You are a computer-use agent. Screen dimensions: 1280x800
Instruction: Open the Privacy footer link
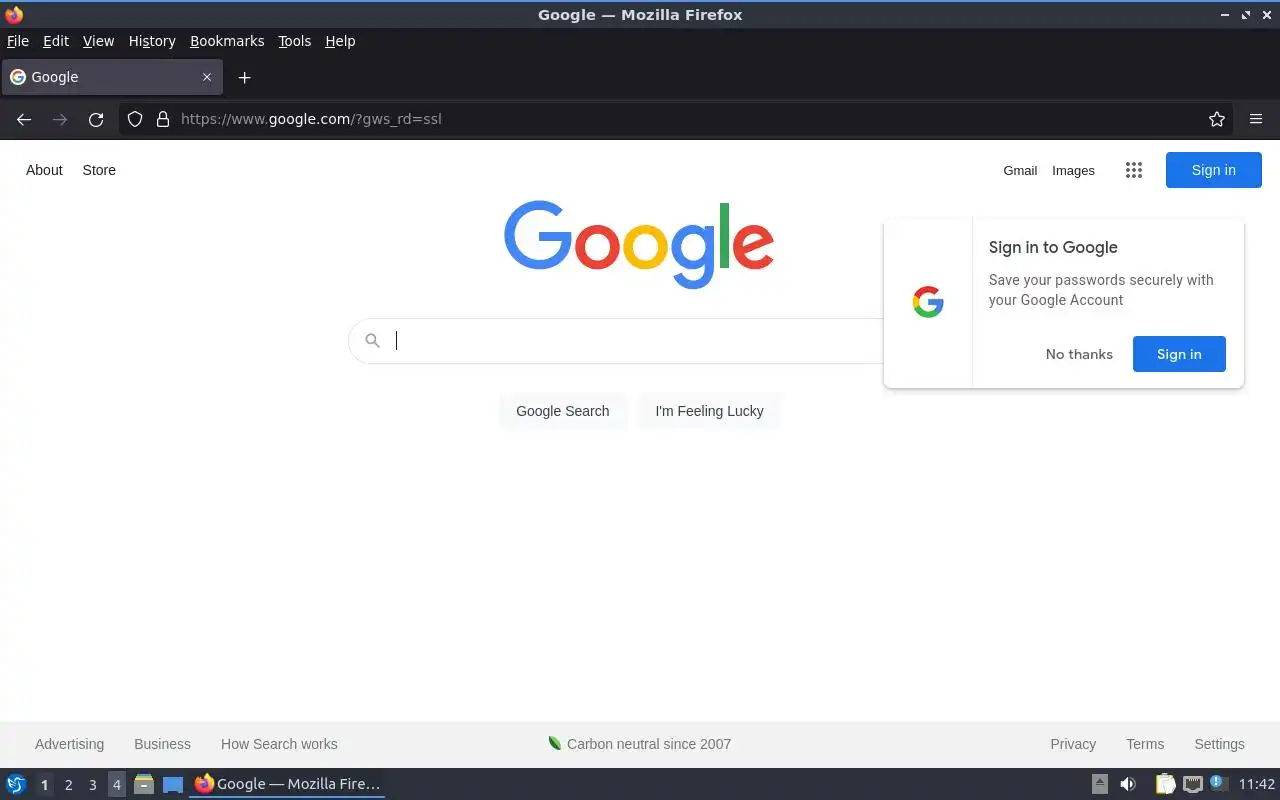click(1073, 744)
